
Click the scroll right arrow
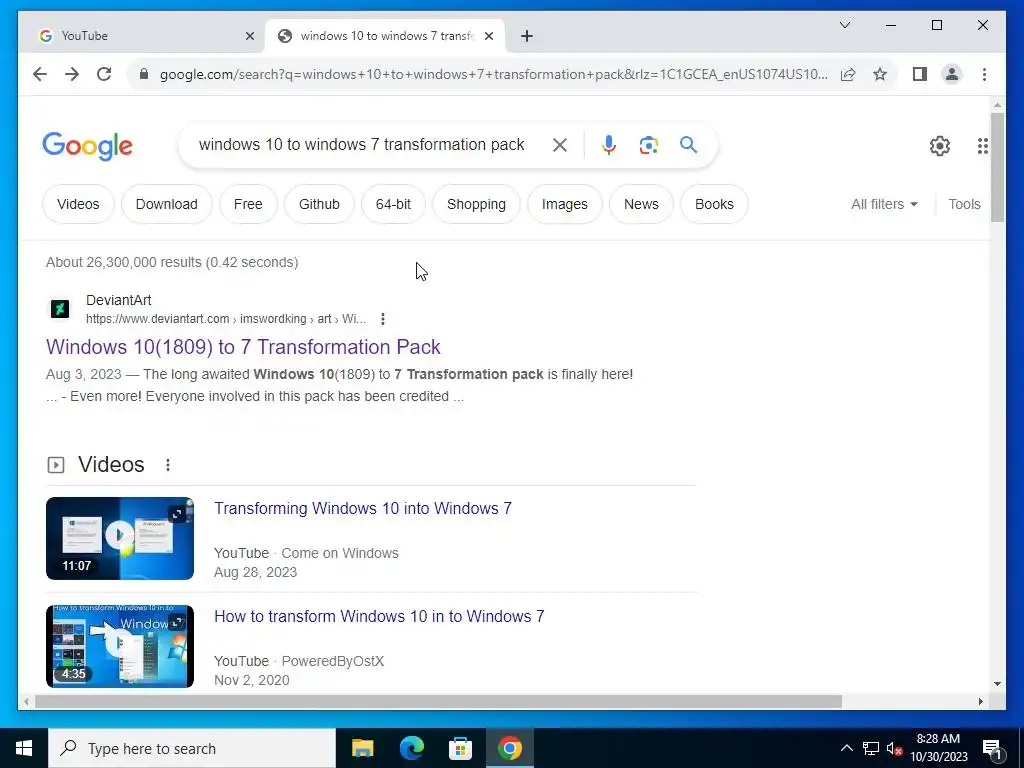(980, 701)
